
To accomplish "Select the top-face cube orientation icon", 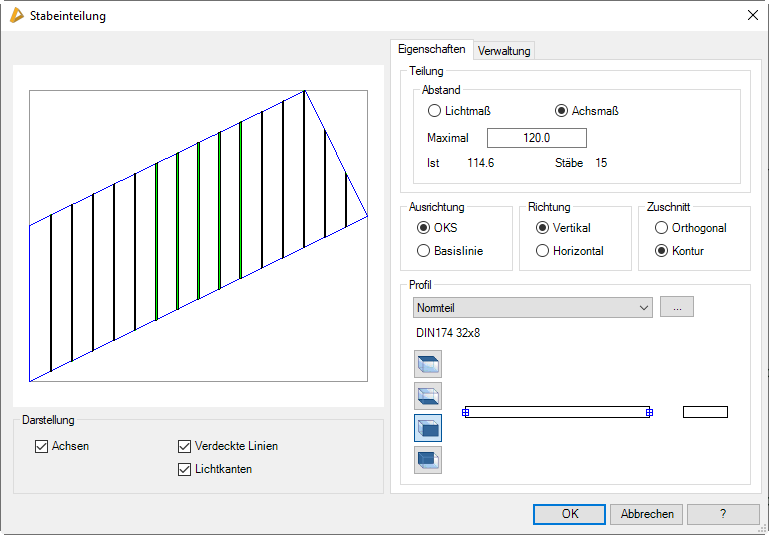I will coord(428,362).
